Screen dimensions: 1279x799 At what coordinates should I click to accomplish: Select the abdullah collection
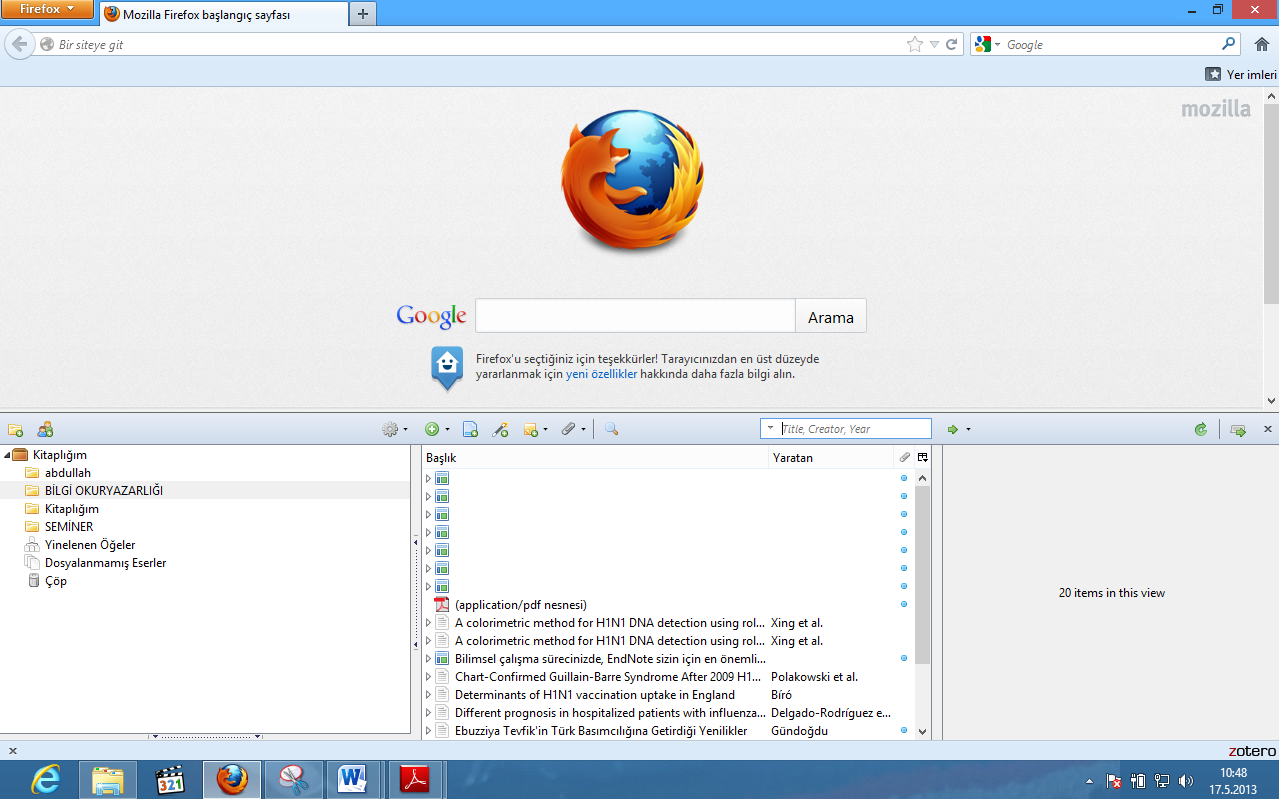[68, 473]
